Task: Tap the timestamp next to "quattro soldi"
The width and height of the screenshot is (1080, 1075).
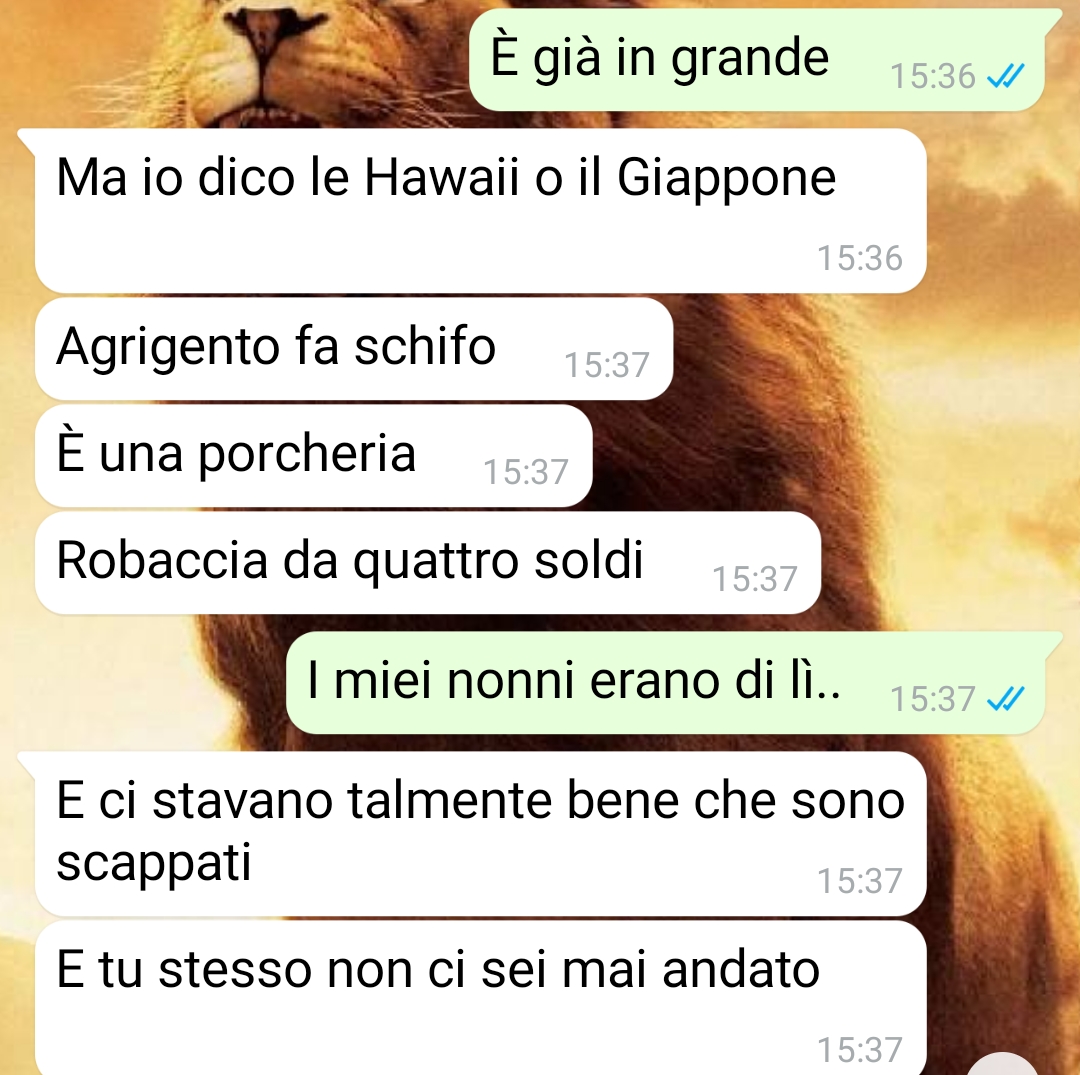Action: click(755, 579)
